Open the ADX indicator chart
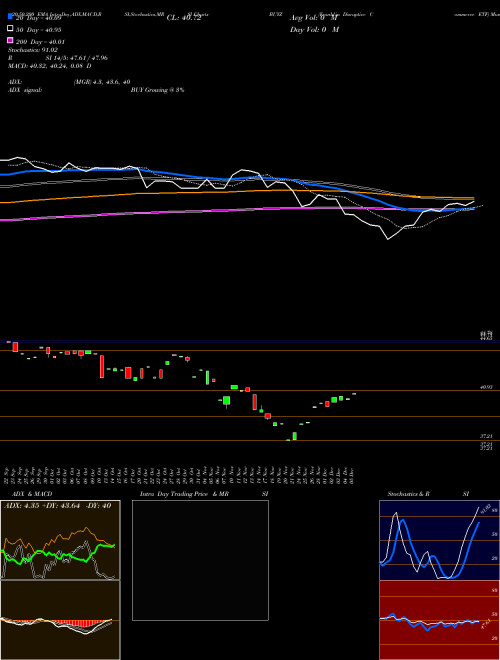This screenshot has width=500, height=660. click(60, 540)
